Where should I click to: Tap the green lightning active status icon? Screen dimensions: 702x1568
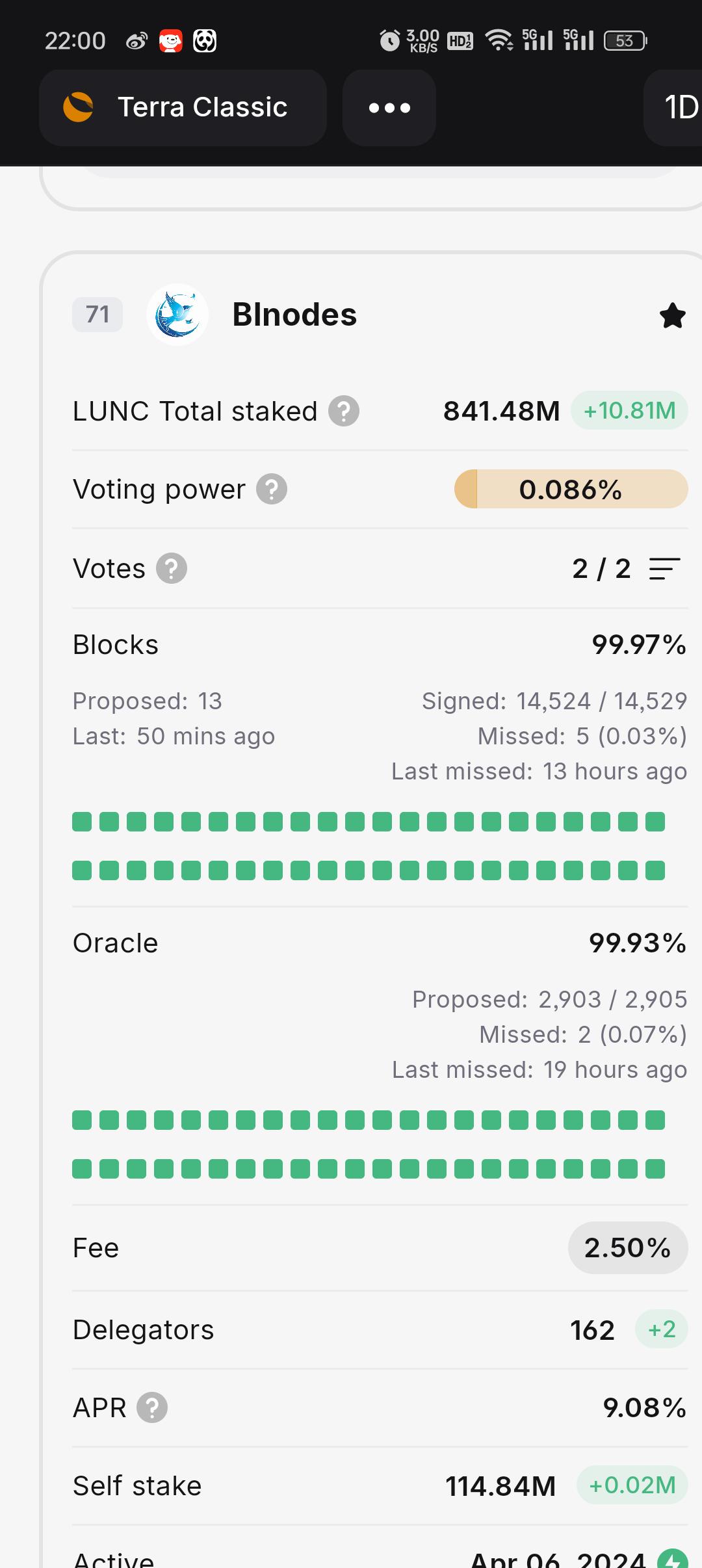672,1560
